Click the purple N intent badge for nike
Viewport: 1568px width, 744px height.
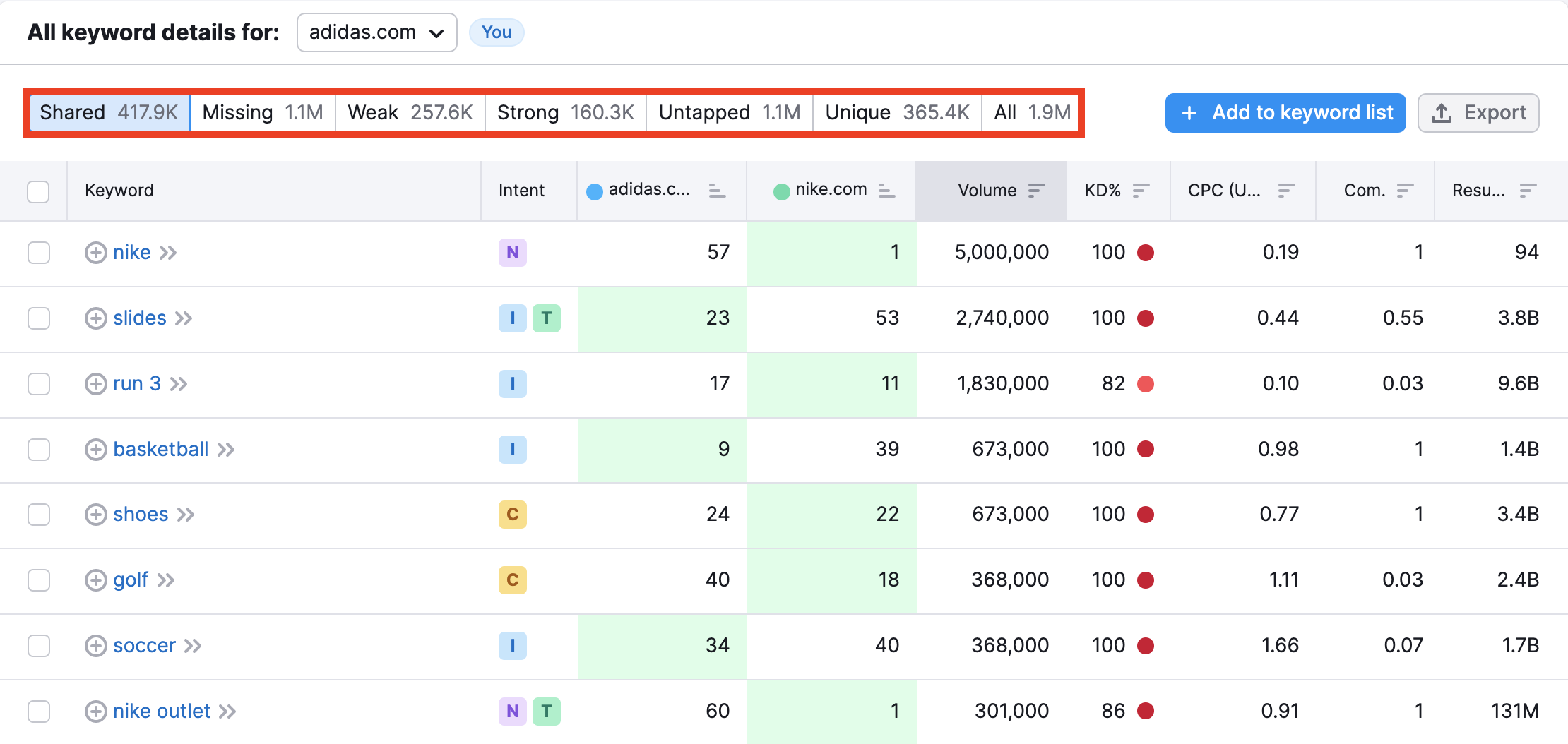tap(513, 252)
